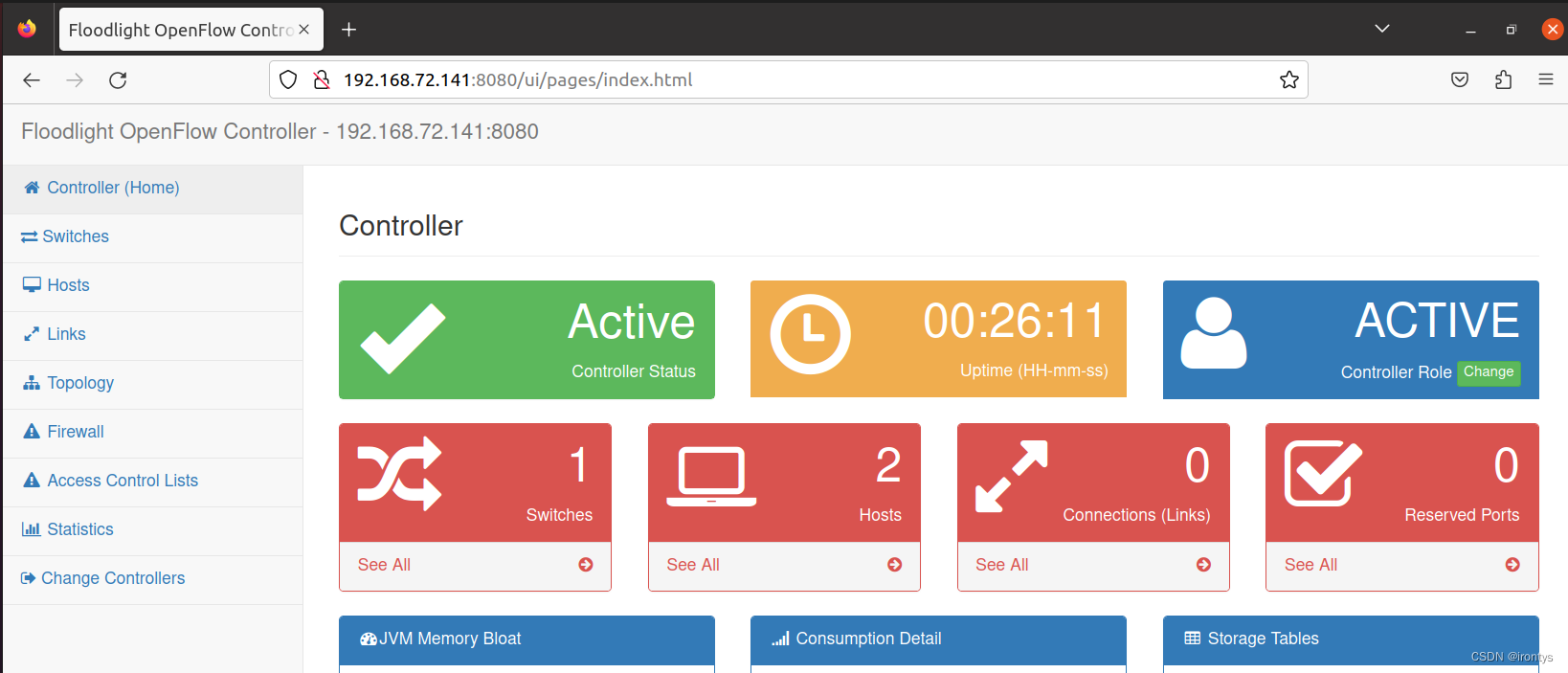Click See All under Connections (Links) card
This screenshot has height=673, width=1568.
coord(1002,565)
